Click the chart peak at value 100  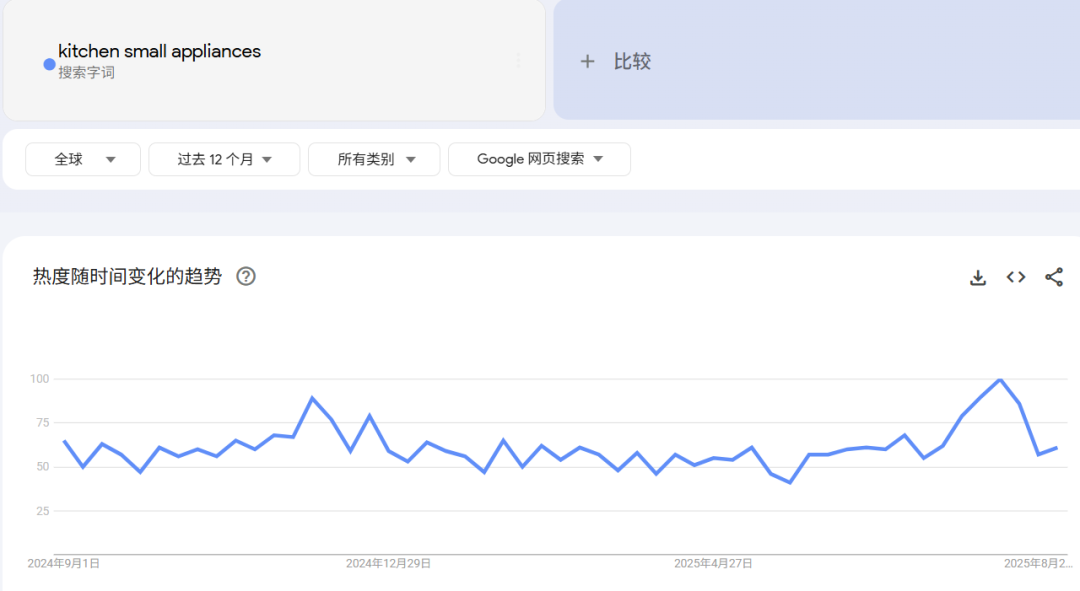click(x=999, y=380)
